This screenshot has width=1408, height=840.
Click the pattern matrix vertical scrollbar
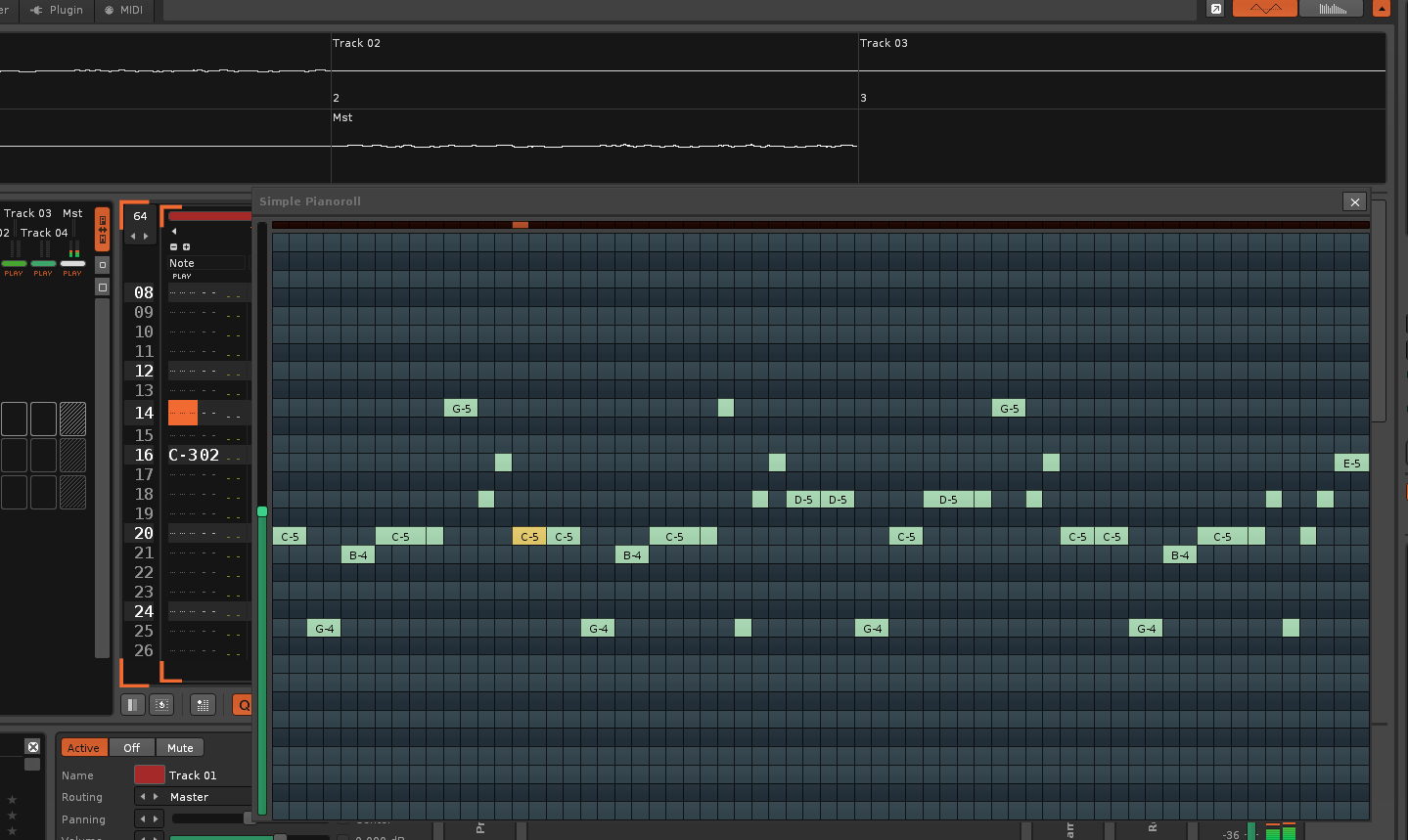[x=102, y=478]
